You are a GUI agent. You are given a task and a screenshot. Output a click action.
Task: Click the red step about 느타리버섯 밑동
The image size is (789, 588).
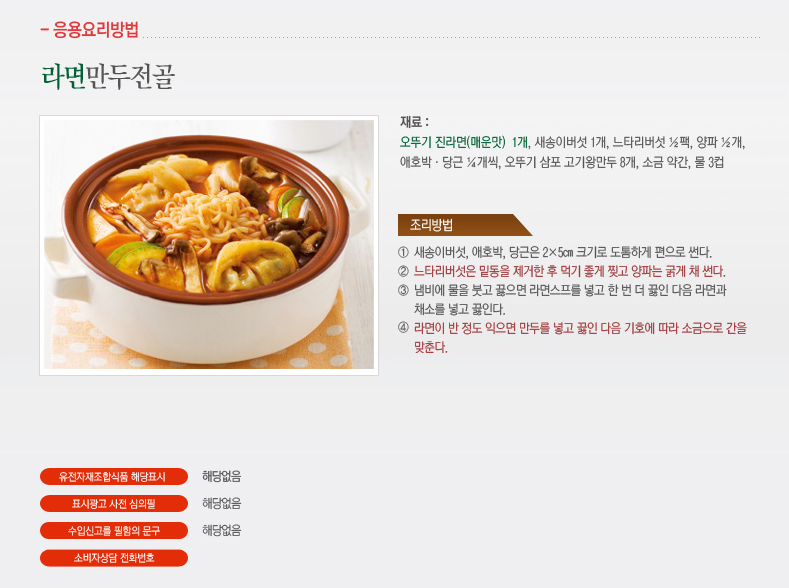pos(569,271)
